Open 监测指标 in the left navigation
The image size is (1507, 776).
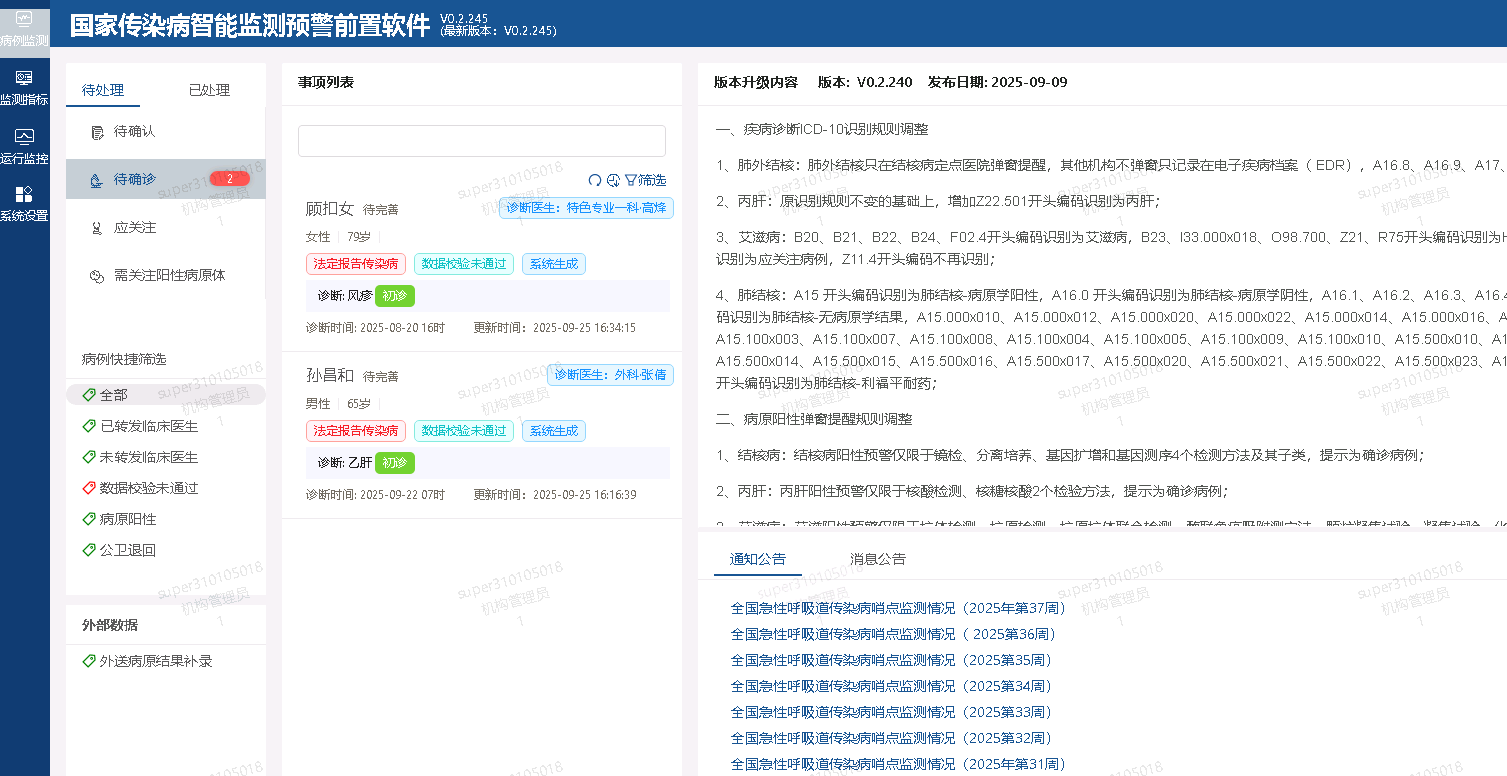coord(24,87)
